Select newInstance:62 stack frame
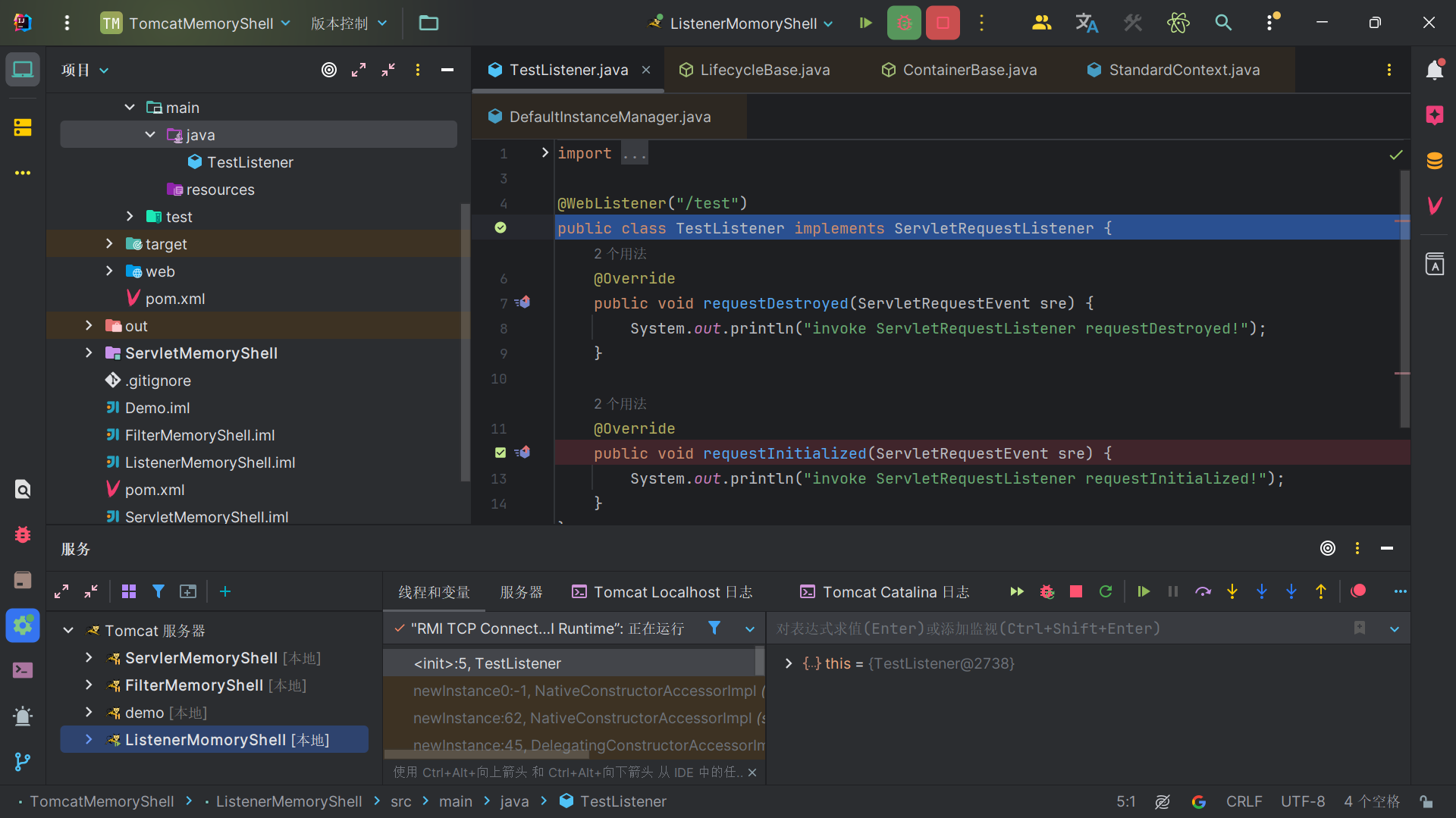 click(575, 718)
